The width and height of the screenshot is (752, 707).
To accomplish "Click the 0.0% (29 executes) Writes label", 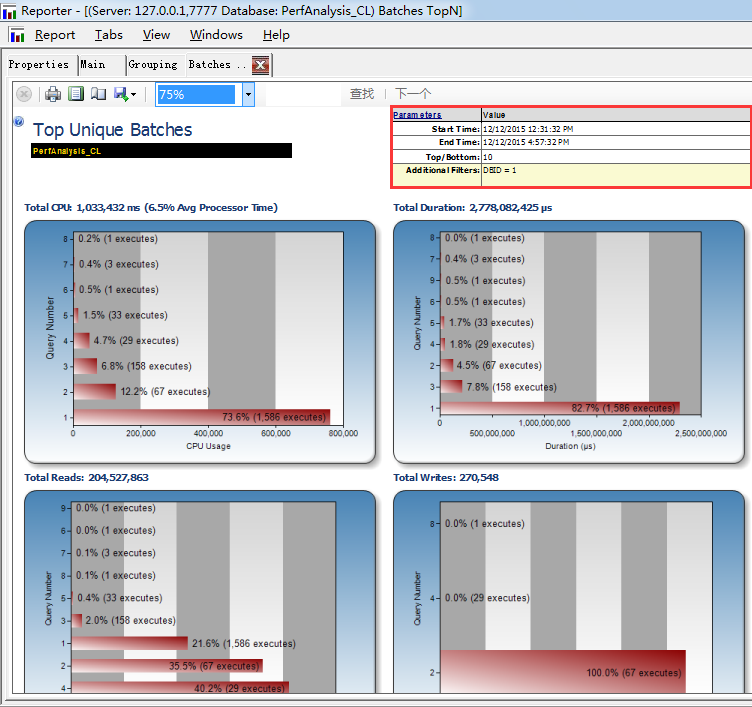I will pyautogui.click(x=487, y=598).
